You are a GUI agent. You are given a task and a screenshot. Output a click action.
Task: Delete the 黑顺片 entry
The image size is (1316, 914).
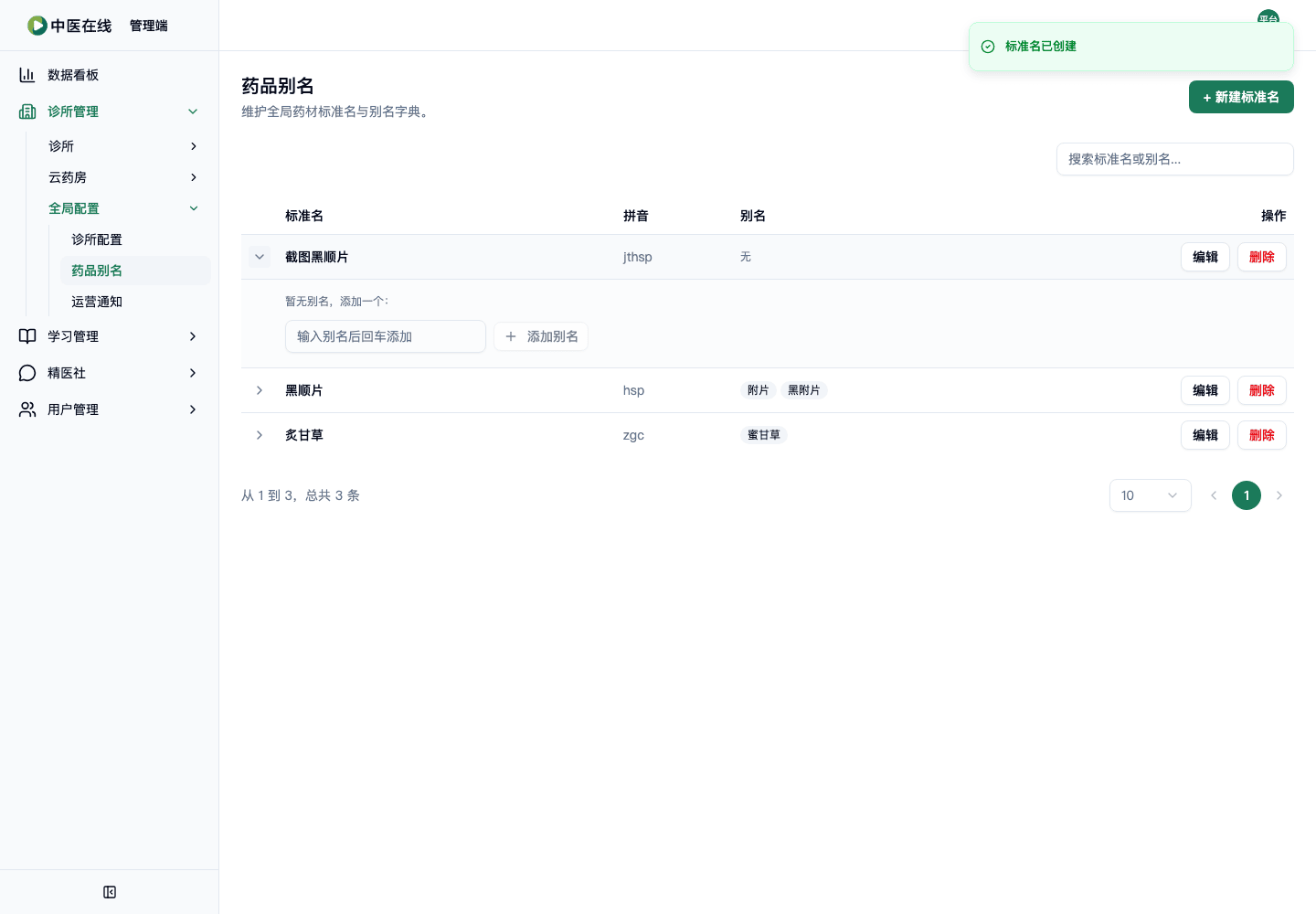[x=1262, y=390]
